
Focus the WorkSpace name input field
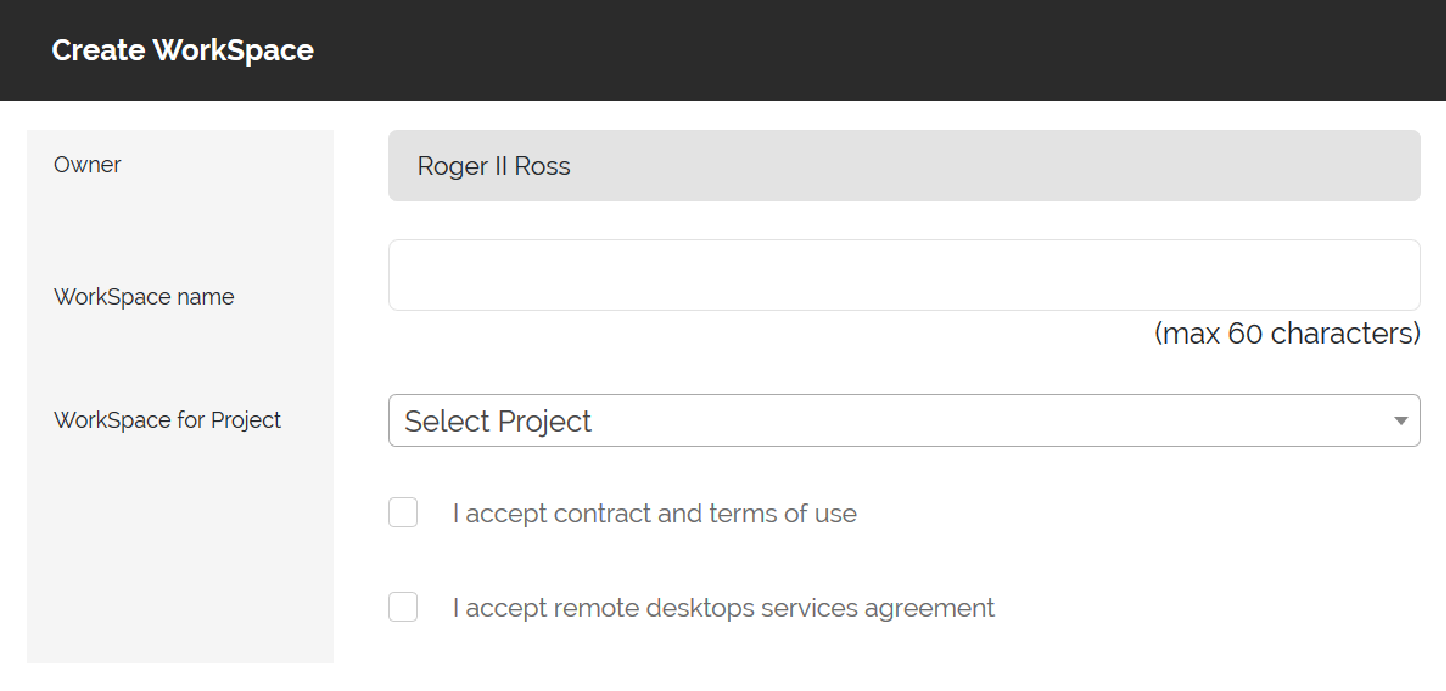(904, 275)
